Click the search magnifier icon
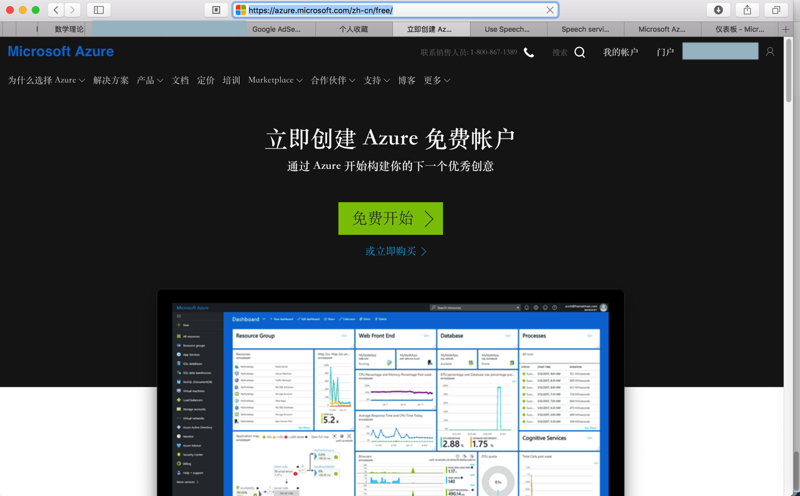This screenshot has width=800, height=496. 580,52
